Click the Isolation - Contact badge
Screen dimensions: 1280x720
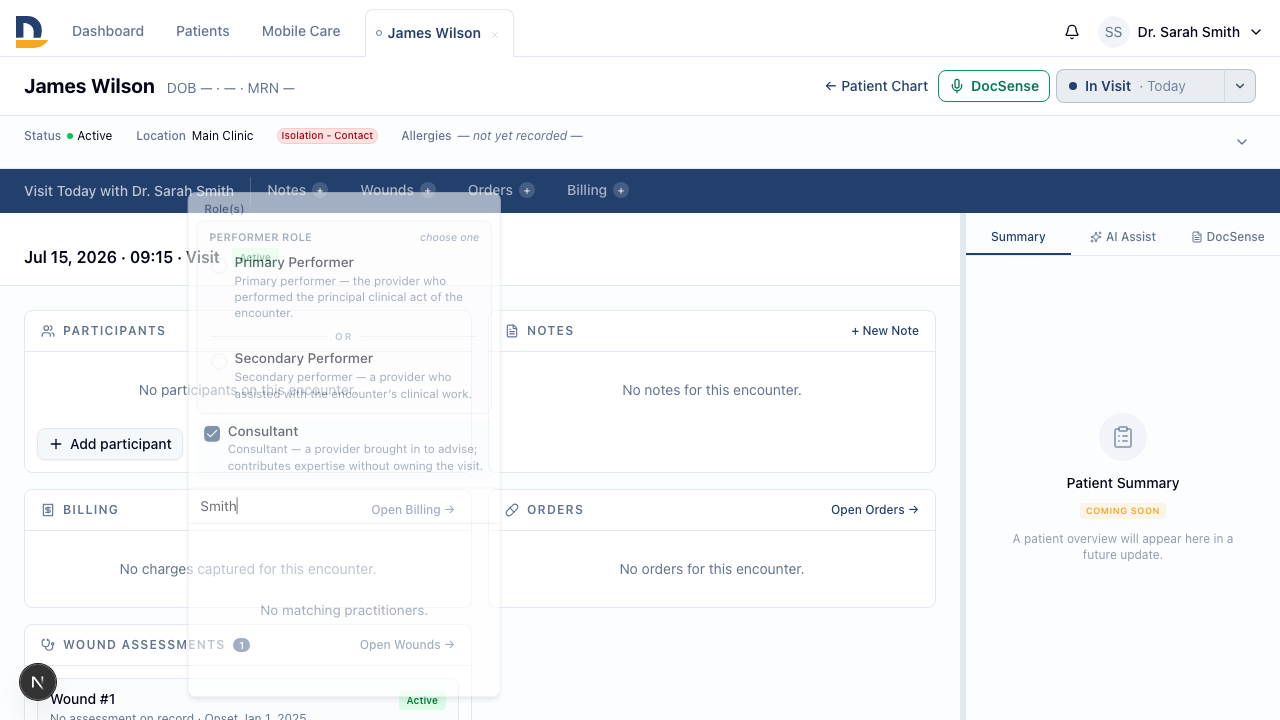click(327, 136)
